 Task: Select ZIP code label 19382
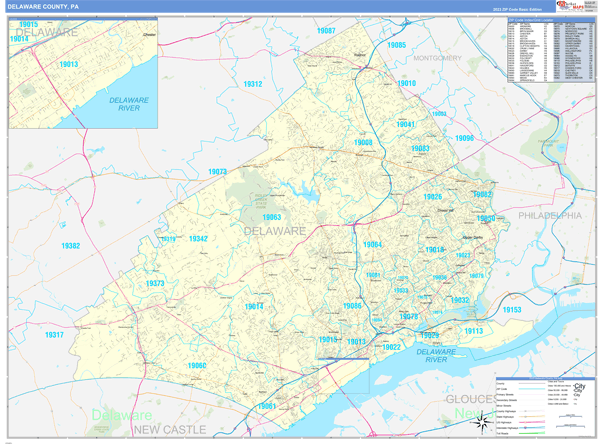pos(71,246)
